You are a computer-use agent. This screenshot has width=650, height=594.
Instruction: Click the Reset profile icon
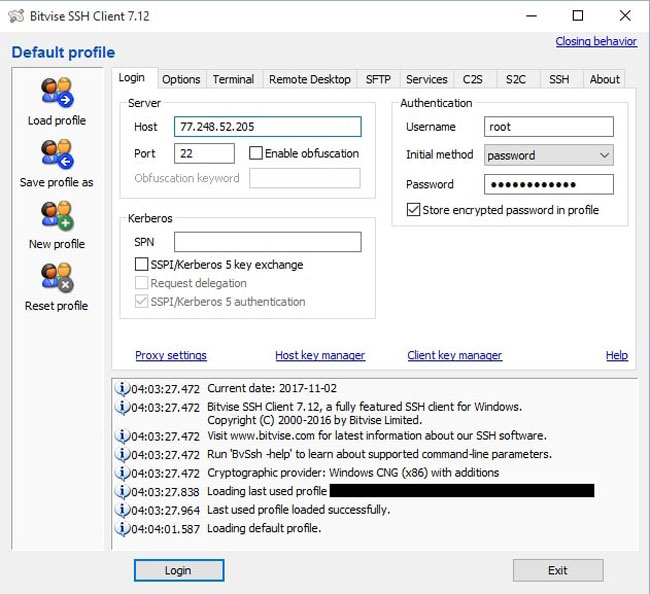coord(57,277)
